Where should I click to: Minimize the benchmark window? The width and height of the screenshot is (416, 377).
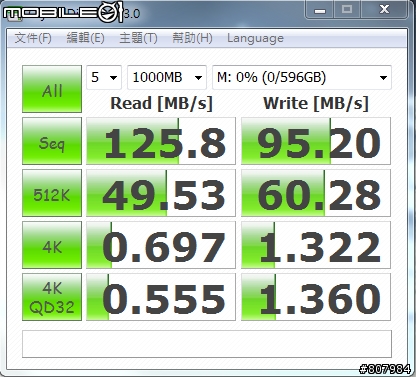(320, 10)
